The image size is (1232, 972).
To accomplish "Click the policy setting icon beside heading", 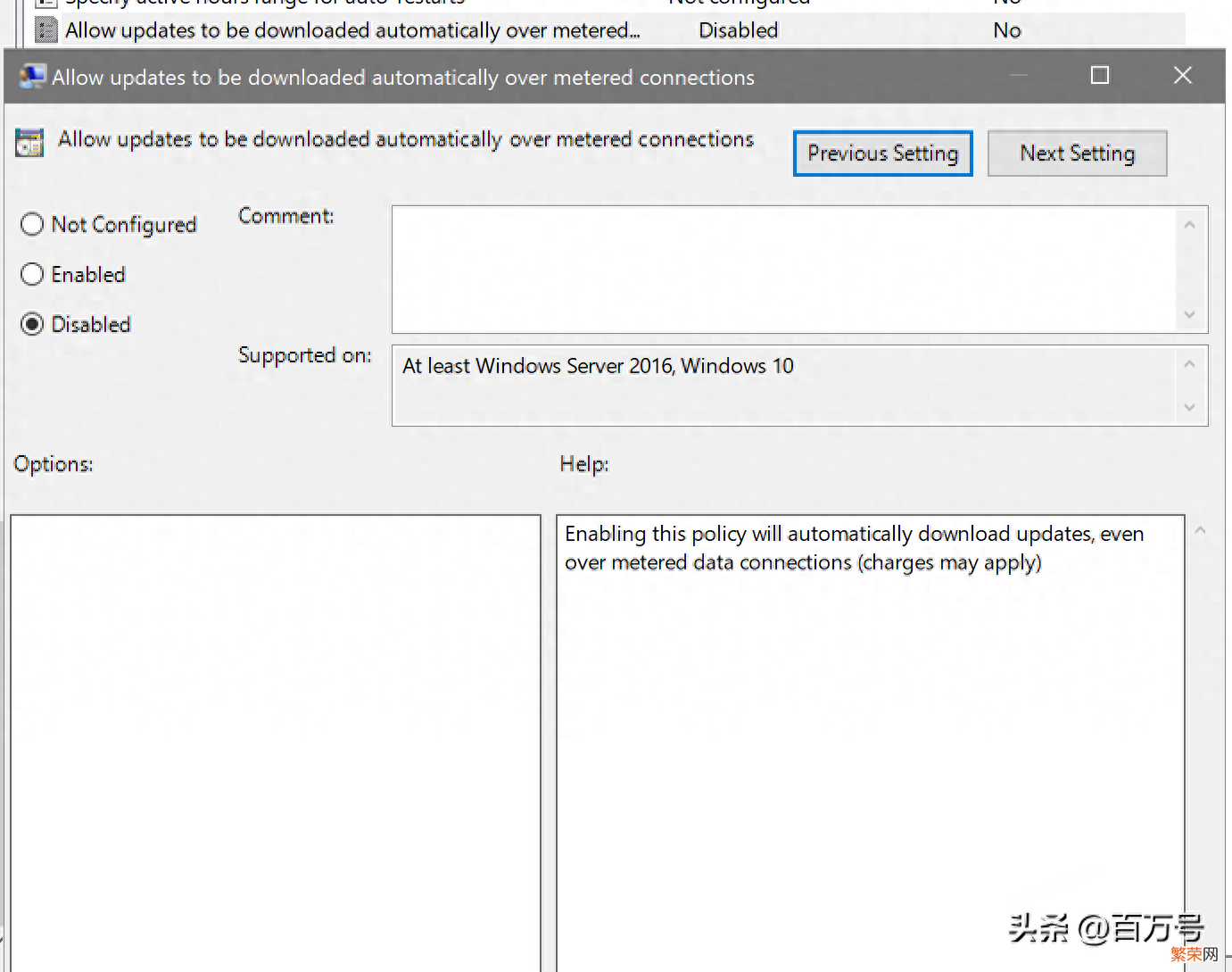I will pyautogui.click(x=29, y=142).
